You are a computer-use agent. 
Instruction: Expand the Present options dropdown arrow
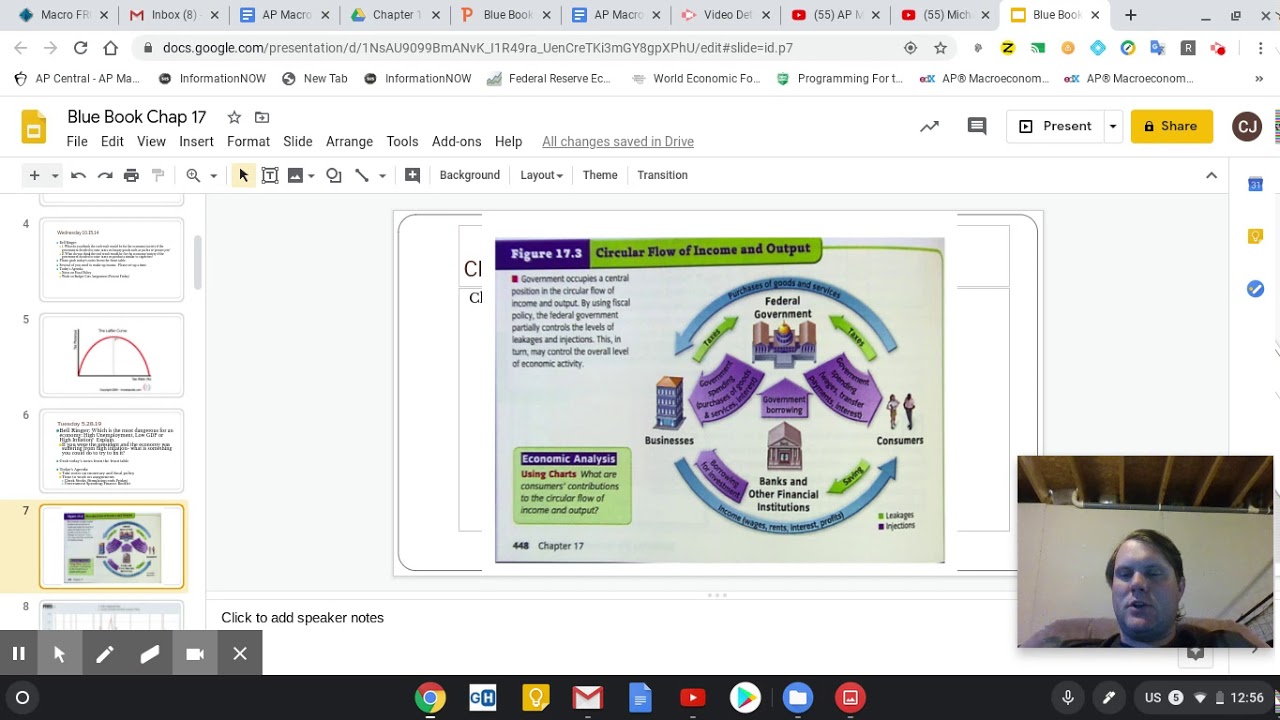pyautogui.click(x=1112, y=126)
